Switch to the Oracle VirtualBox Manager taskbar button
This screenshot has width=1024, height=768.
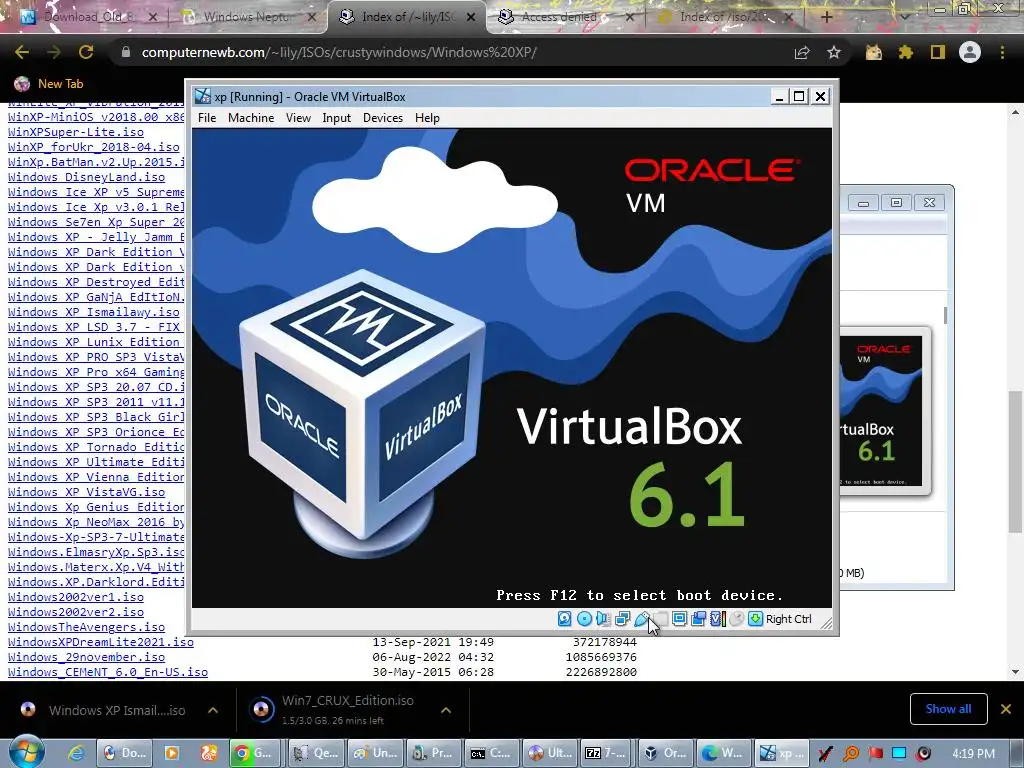tap(665, 753)
